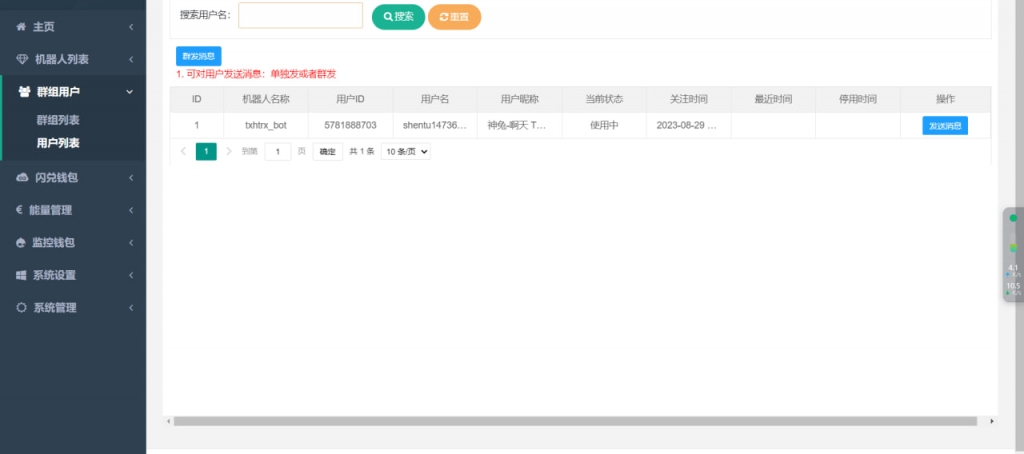Click the green dot on floating widget
This screenshot has width=1024, height=454.
(1013, 218)
